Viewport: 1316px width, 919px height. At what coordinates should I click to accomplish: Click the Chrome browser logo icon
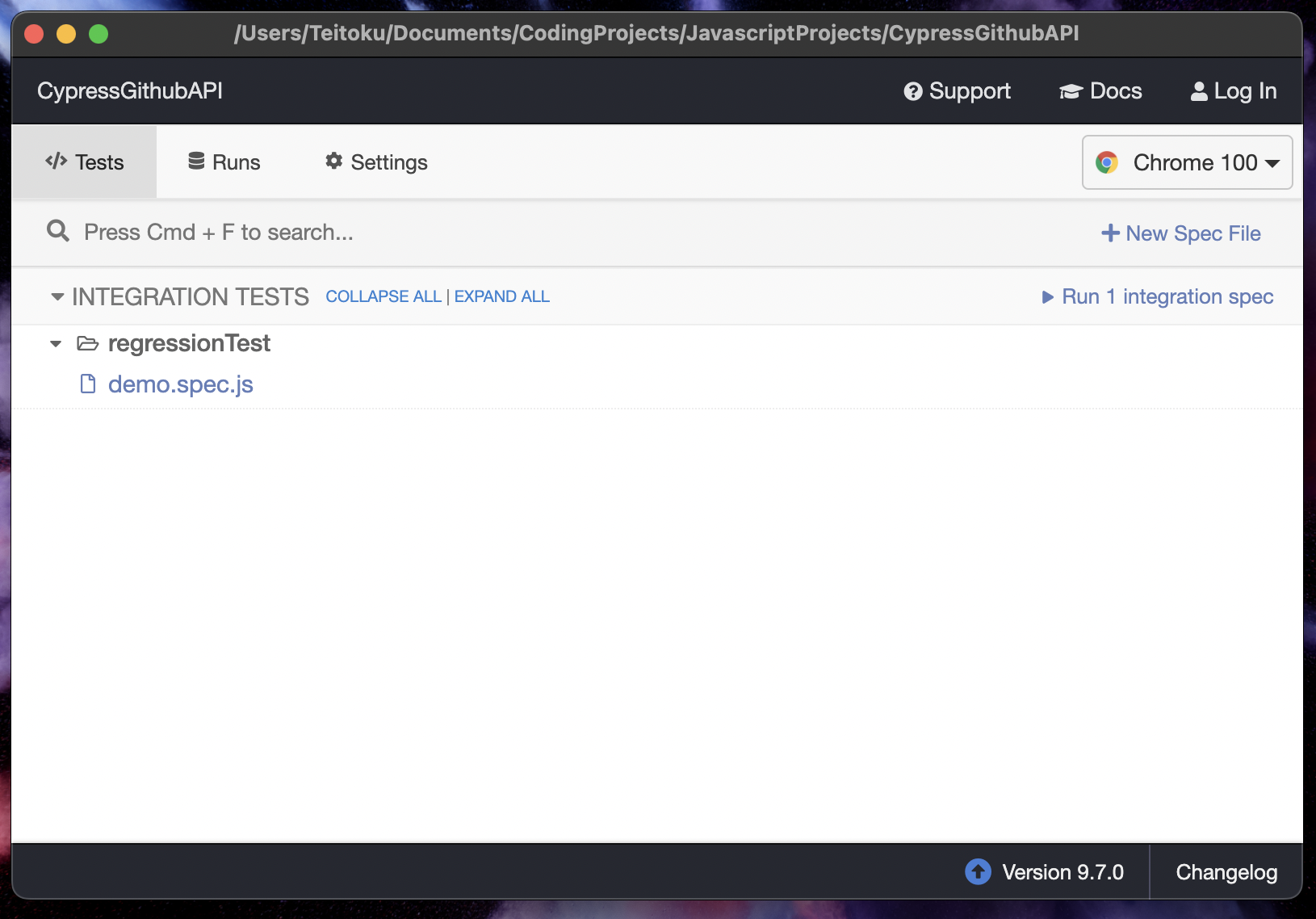pos(1107,162)
